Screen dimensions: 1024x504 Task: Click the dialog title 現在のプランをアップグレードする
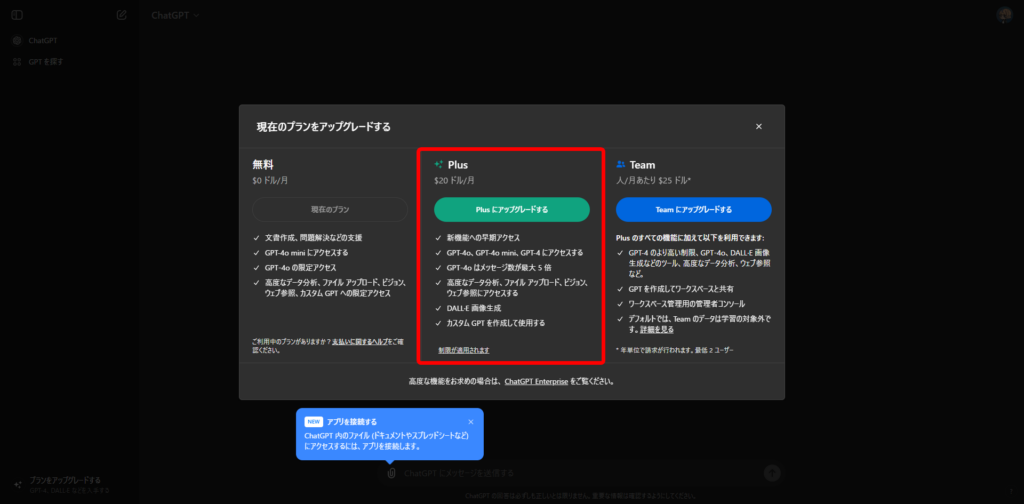click(x=324, y=127)
